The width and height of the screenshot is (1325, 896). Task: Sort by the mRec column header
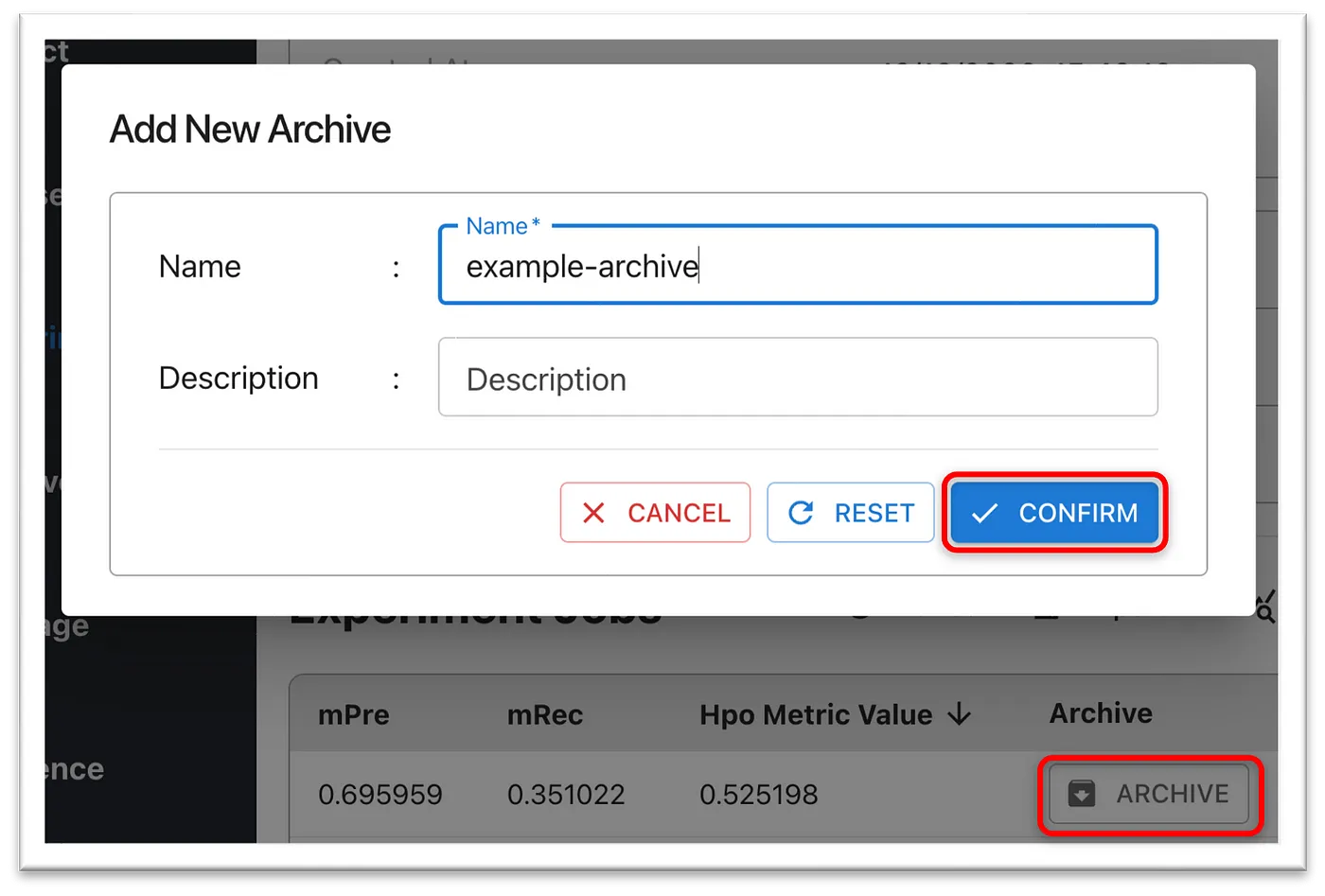(544, 714)
